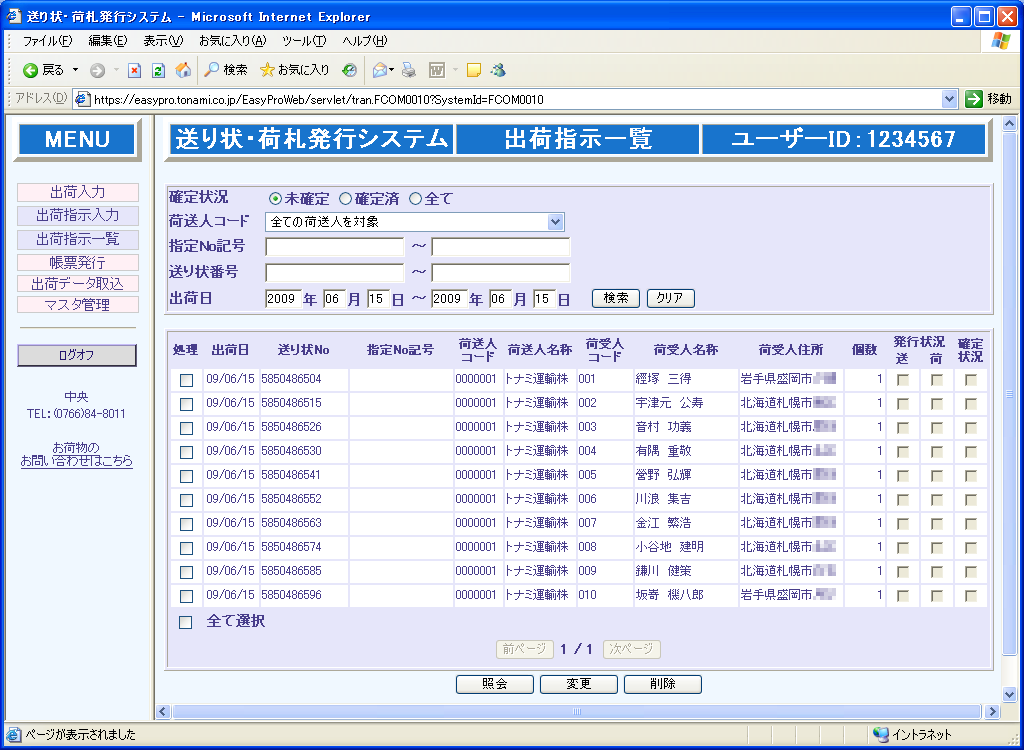1024x750 pixels.
Task: Click the second 送り状番号 range input field
Action: point(501,272)
